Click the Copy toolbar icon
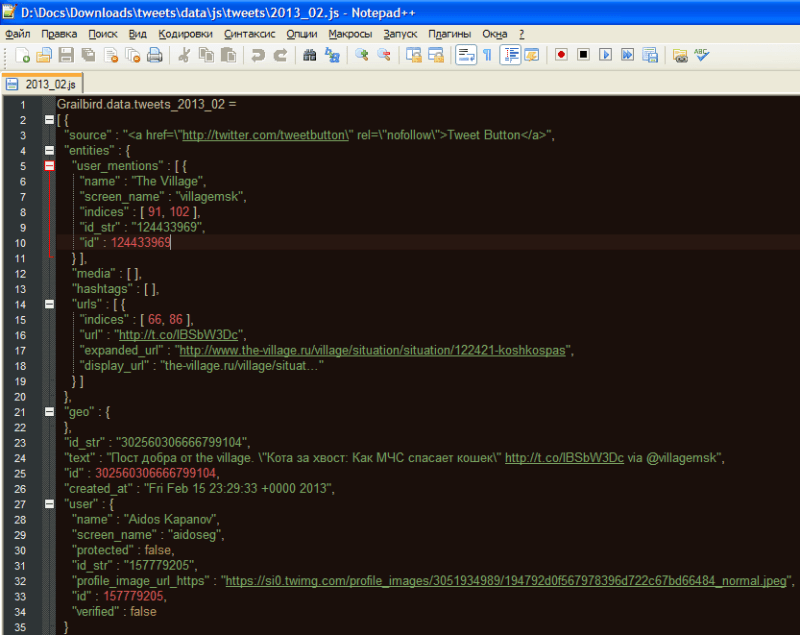800x635 pixels. click(x=206, y=55)
